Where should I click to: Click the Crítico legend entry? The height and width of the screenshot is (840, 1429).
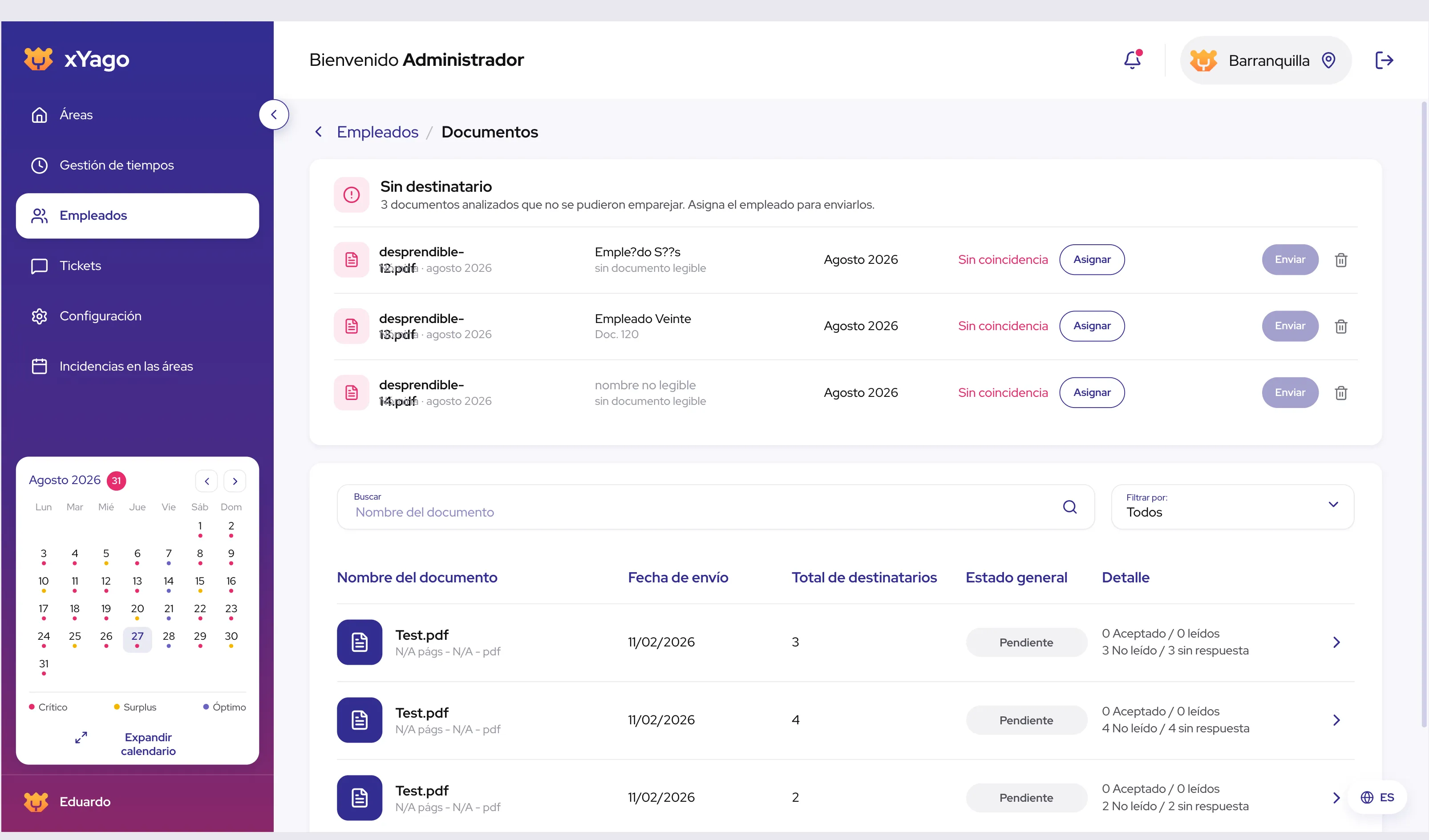[x=48, y=707]
